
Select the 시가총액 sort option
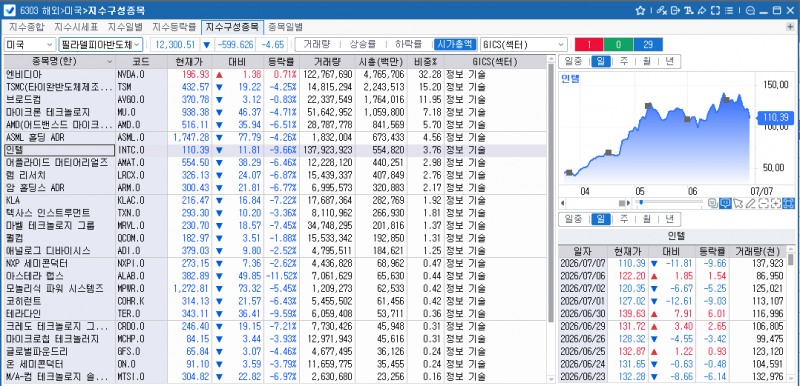pos(455,44)
